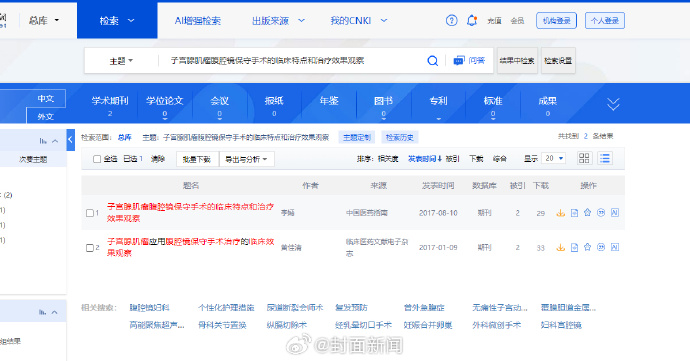Open the 总库 database dropdown
Screen dimensions: 690x361
pos(44,20)
